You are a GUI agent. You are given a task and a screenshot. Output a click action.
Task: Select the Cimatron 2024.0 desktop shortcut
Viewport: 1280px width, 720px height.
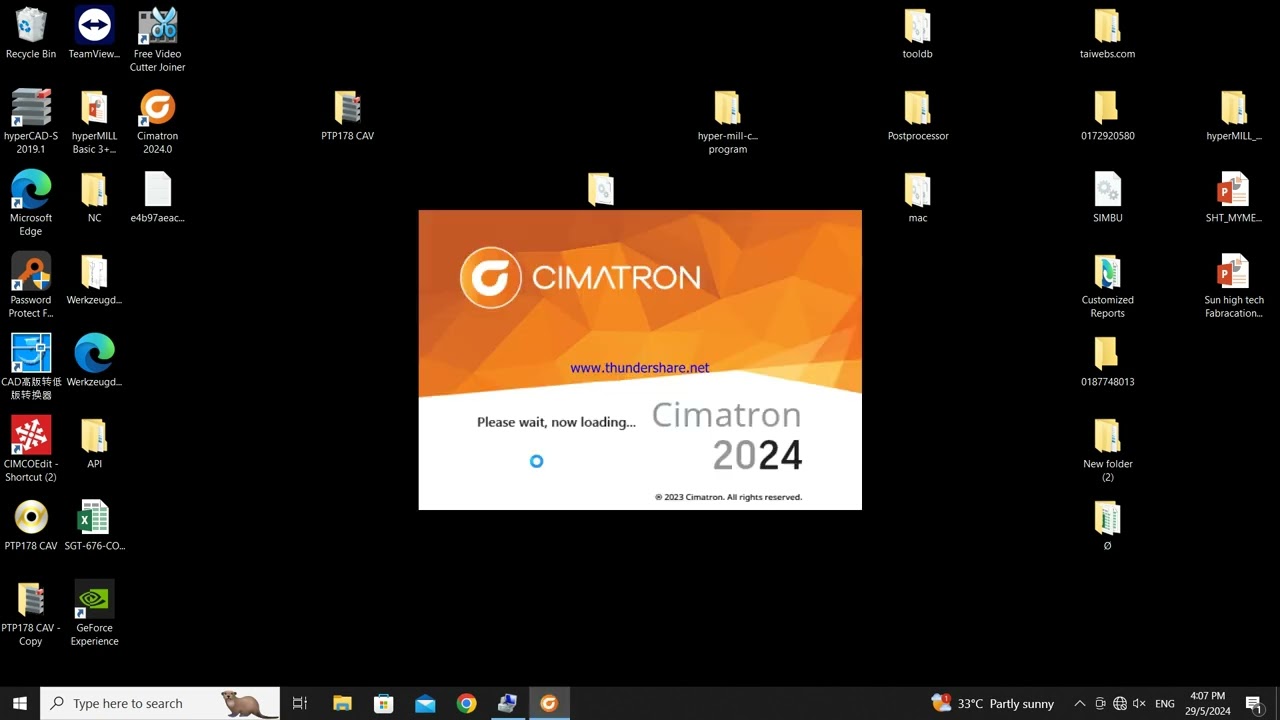point(158,122)
